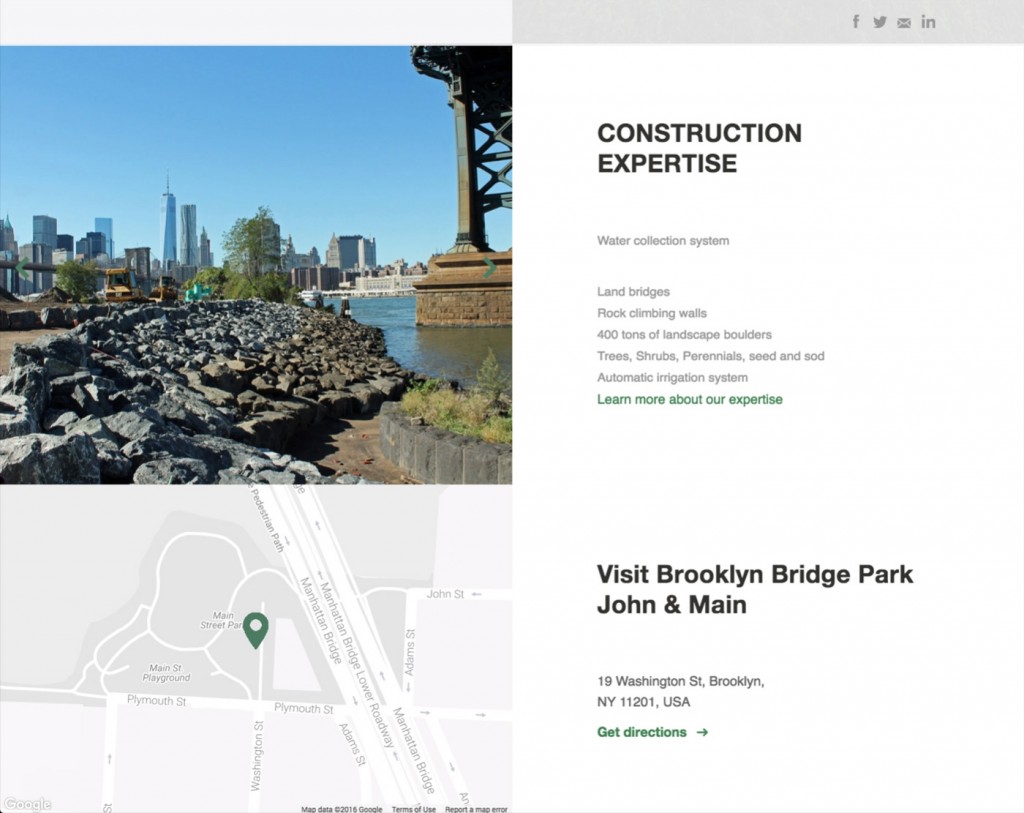Click 'Map data ©2016 Google' attribution
This screenshot has width=1024, height=813.
pos(342,809)
